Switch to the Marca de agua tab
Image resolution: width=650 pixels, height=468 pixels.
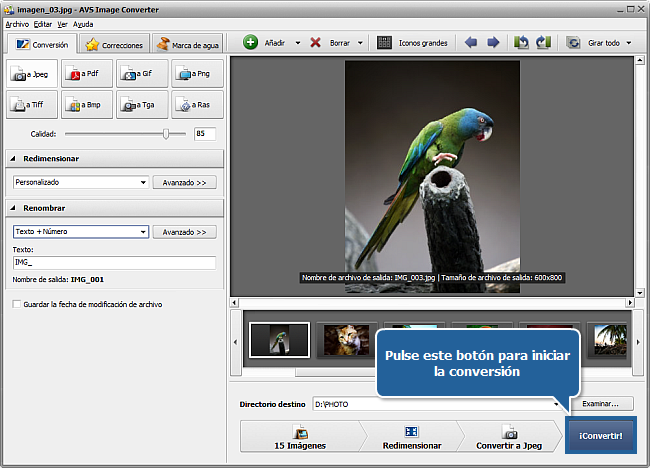coord(187,45)
